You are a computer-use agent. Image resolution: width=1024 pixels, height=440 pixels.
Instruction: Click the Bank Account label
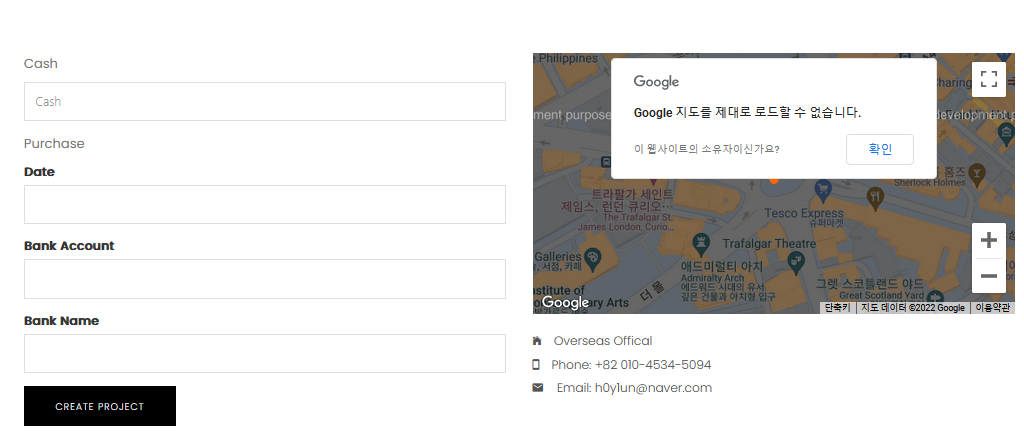point(69,245)
